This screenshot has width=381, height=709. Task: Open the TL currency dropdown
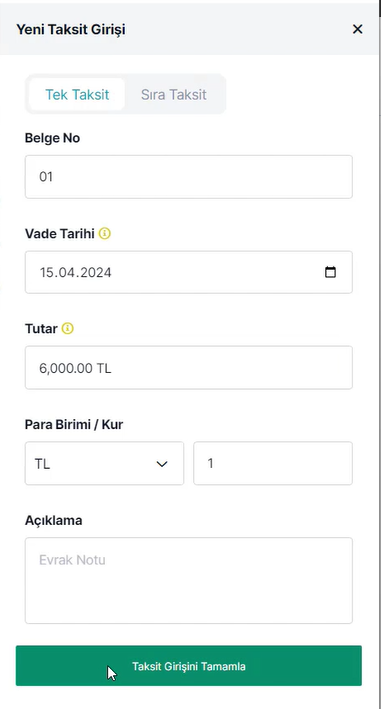[x=104, y=463]
